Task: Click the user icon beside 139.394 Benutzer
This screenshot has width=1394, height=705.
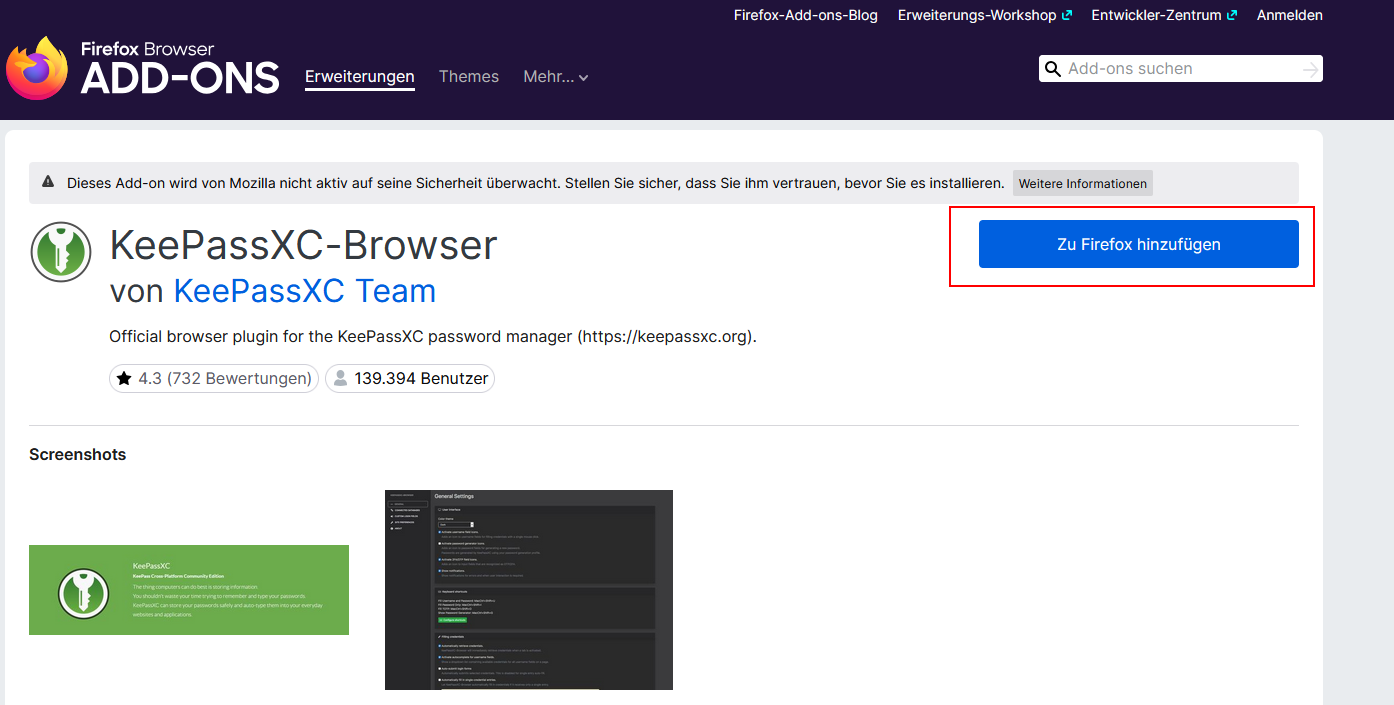Action: click(340, 379)
